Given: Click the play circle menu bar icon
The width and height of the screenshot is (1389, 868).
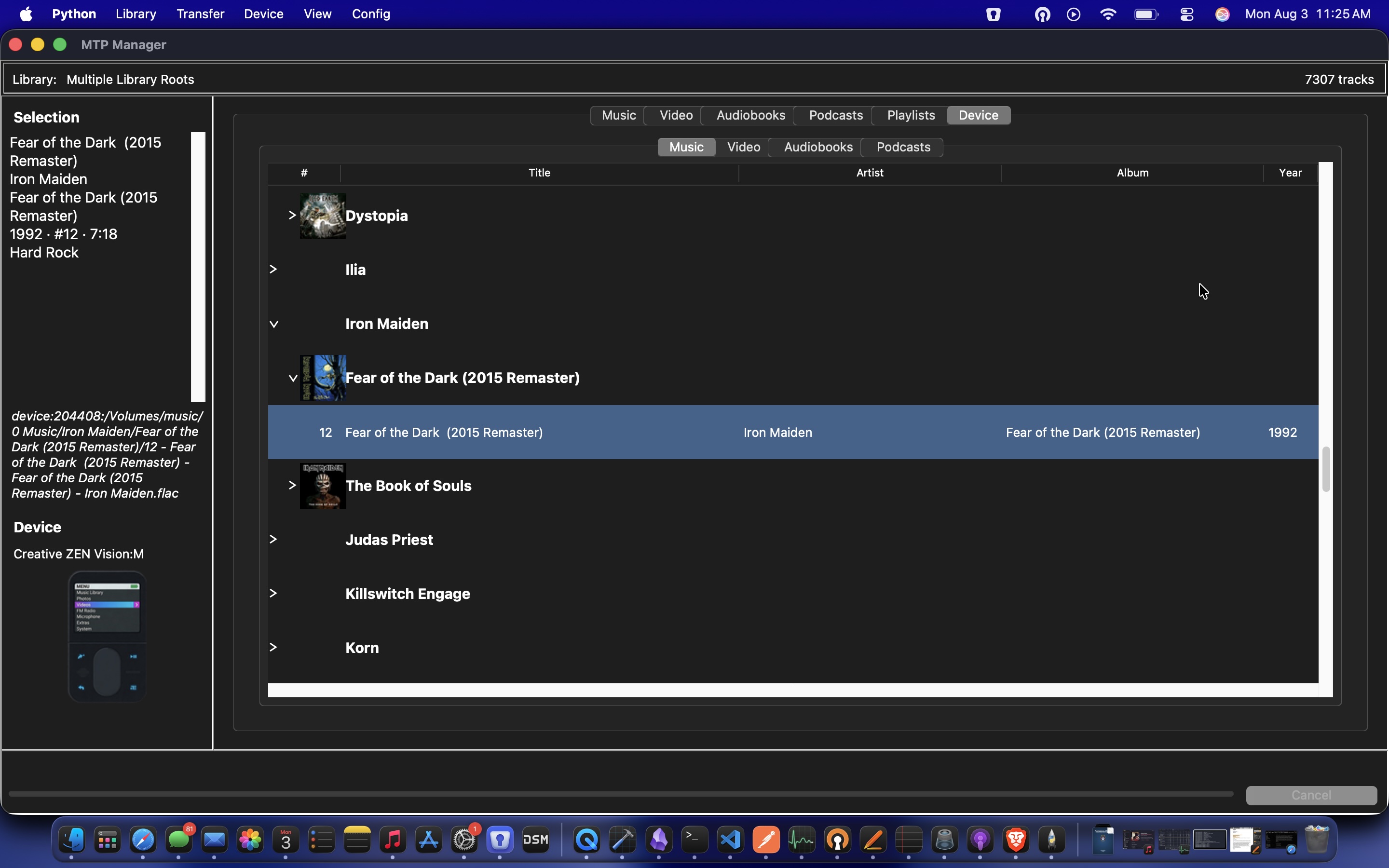Looking at the screenshot, I should (x=1074, y=14).
